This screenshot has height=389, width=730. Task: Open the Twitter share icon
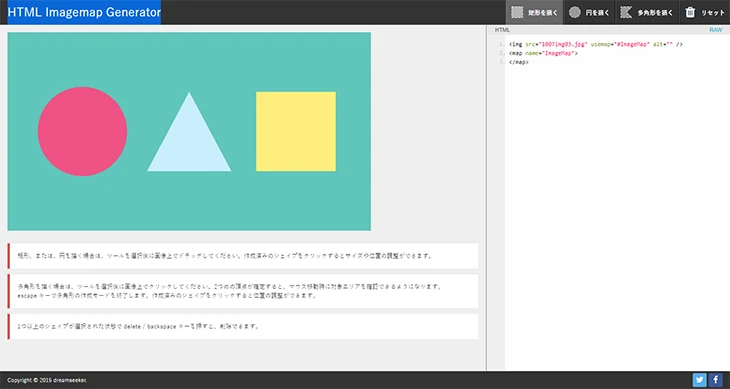pos(699,380)
